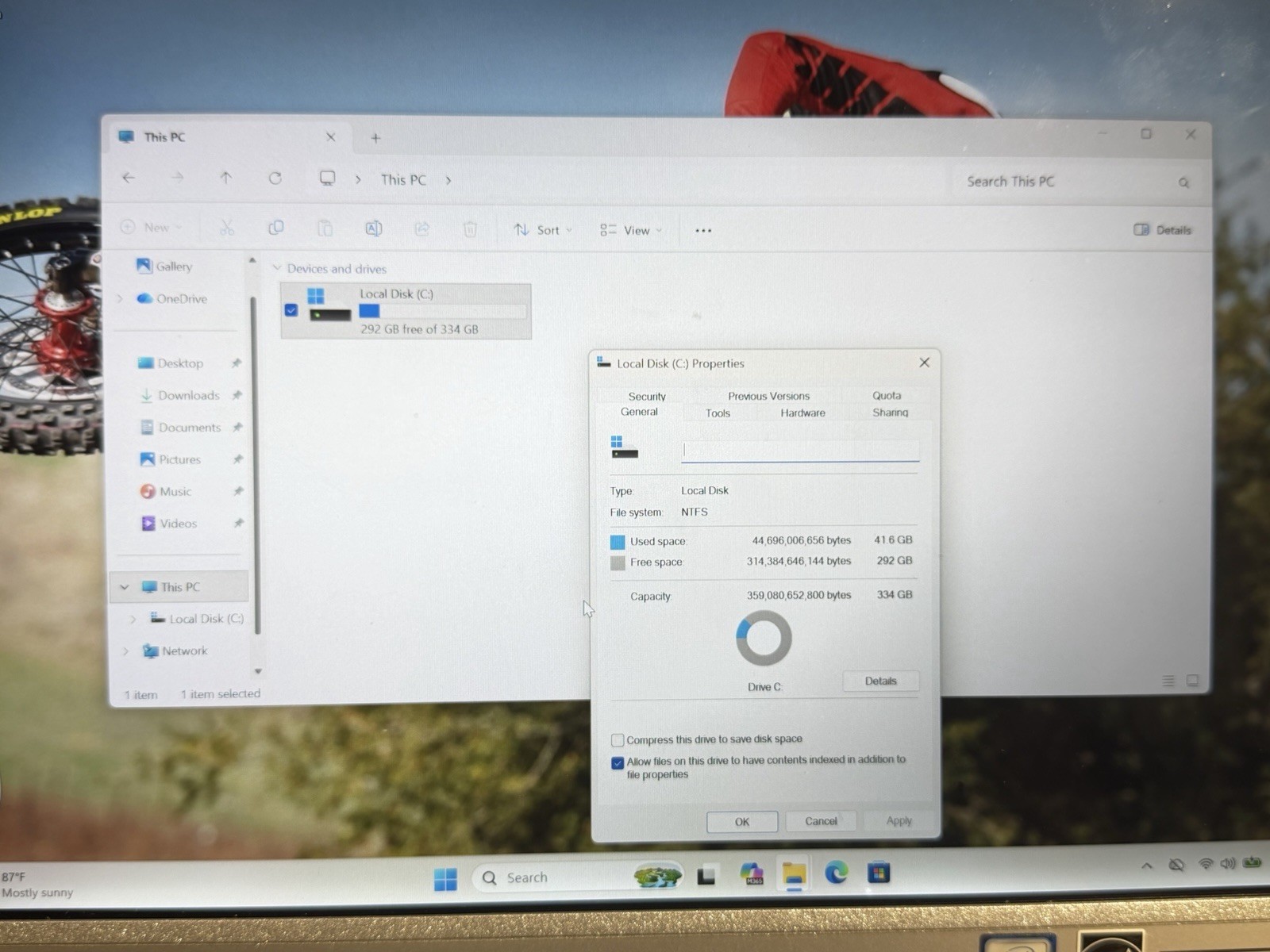Viewport: 1270px width, 952px height.
Task: Enable Compress this drive checkbox
Action: [x=618, y=740]
